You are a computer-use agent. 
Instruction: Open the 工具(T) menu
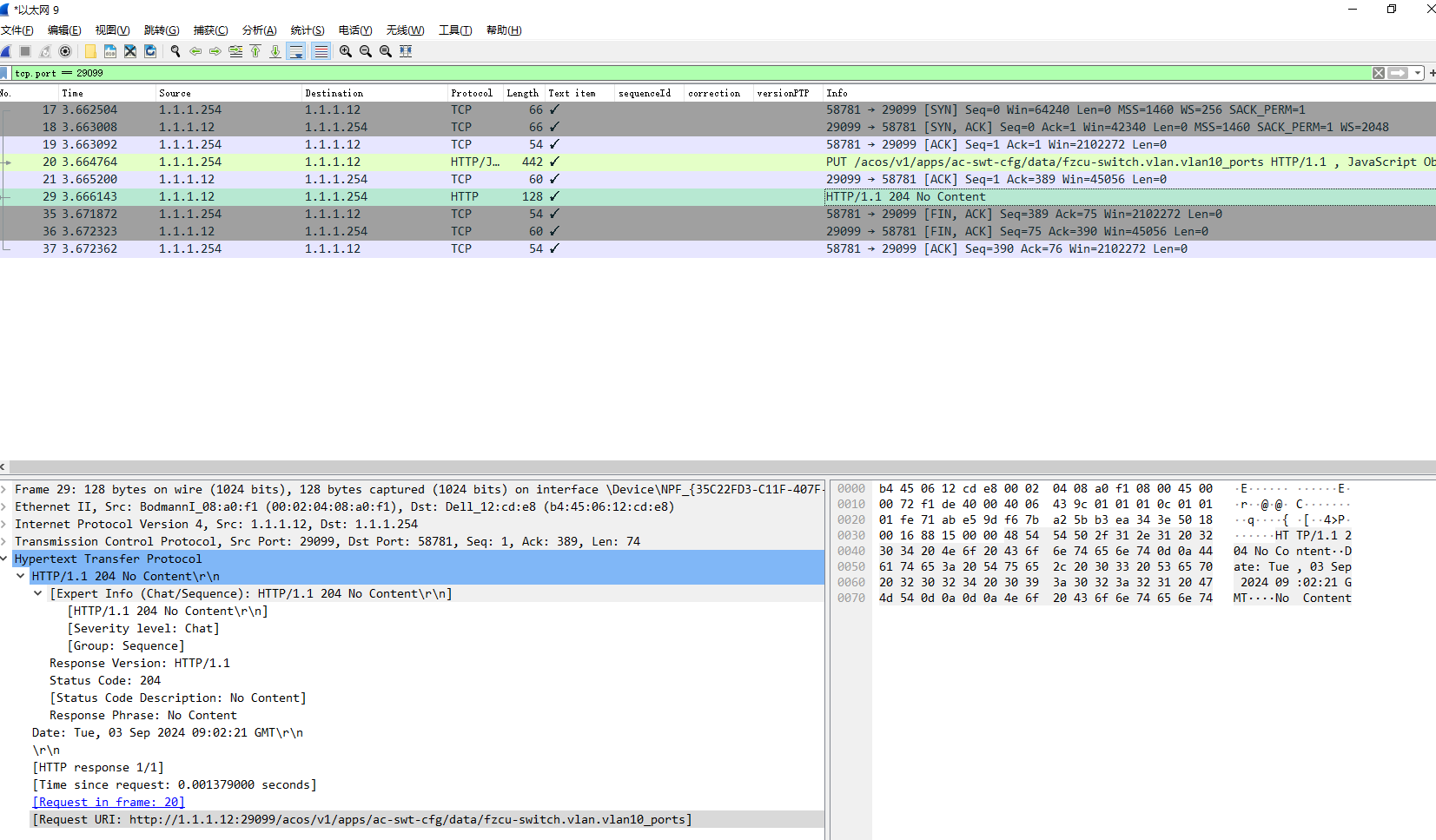pos(455,30)
